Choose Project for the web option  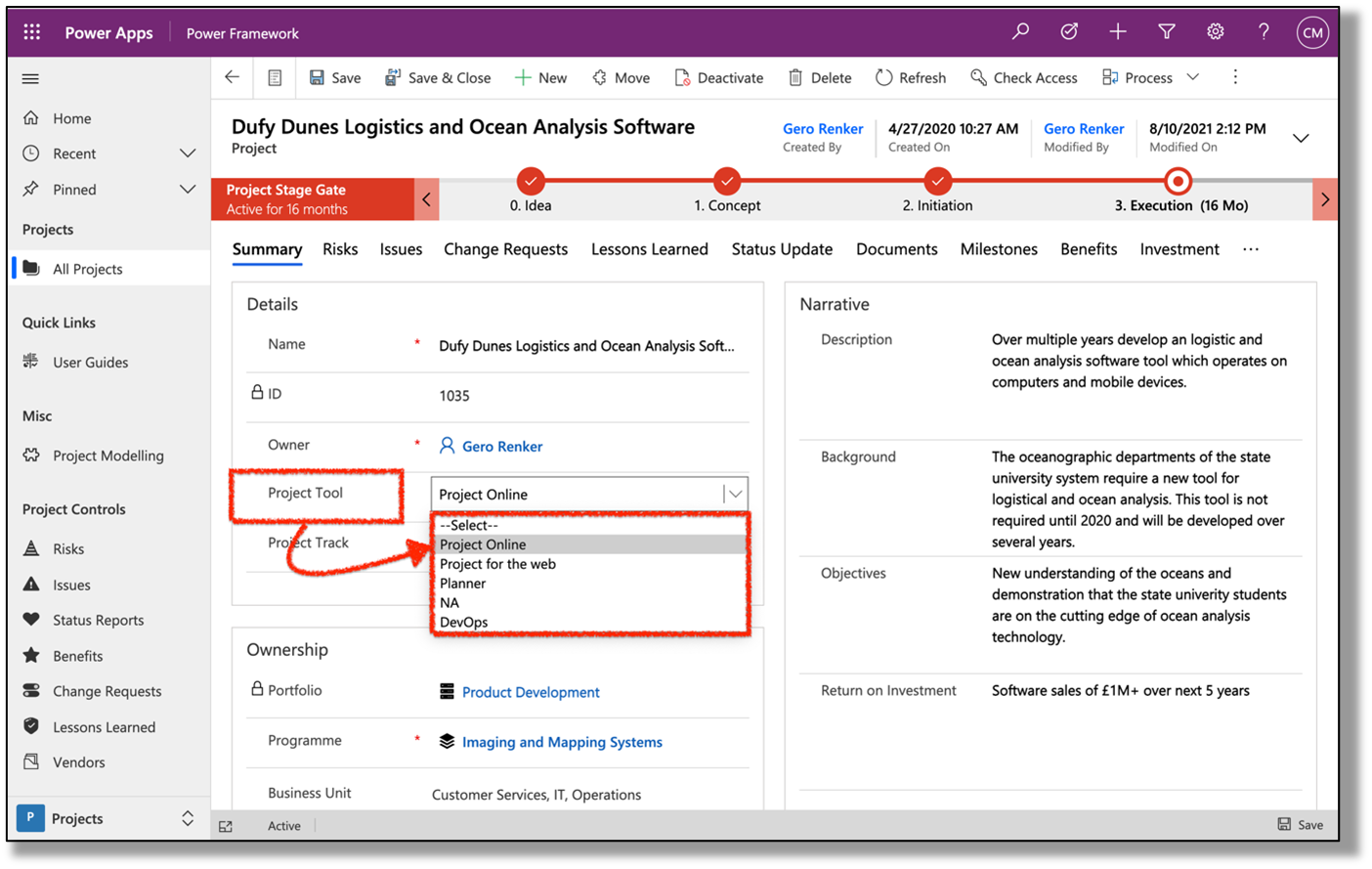click(x=589, y=564)
